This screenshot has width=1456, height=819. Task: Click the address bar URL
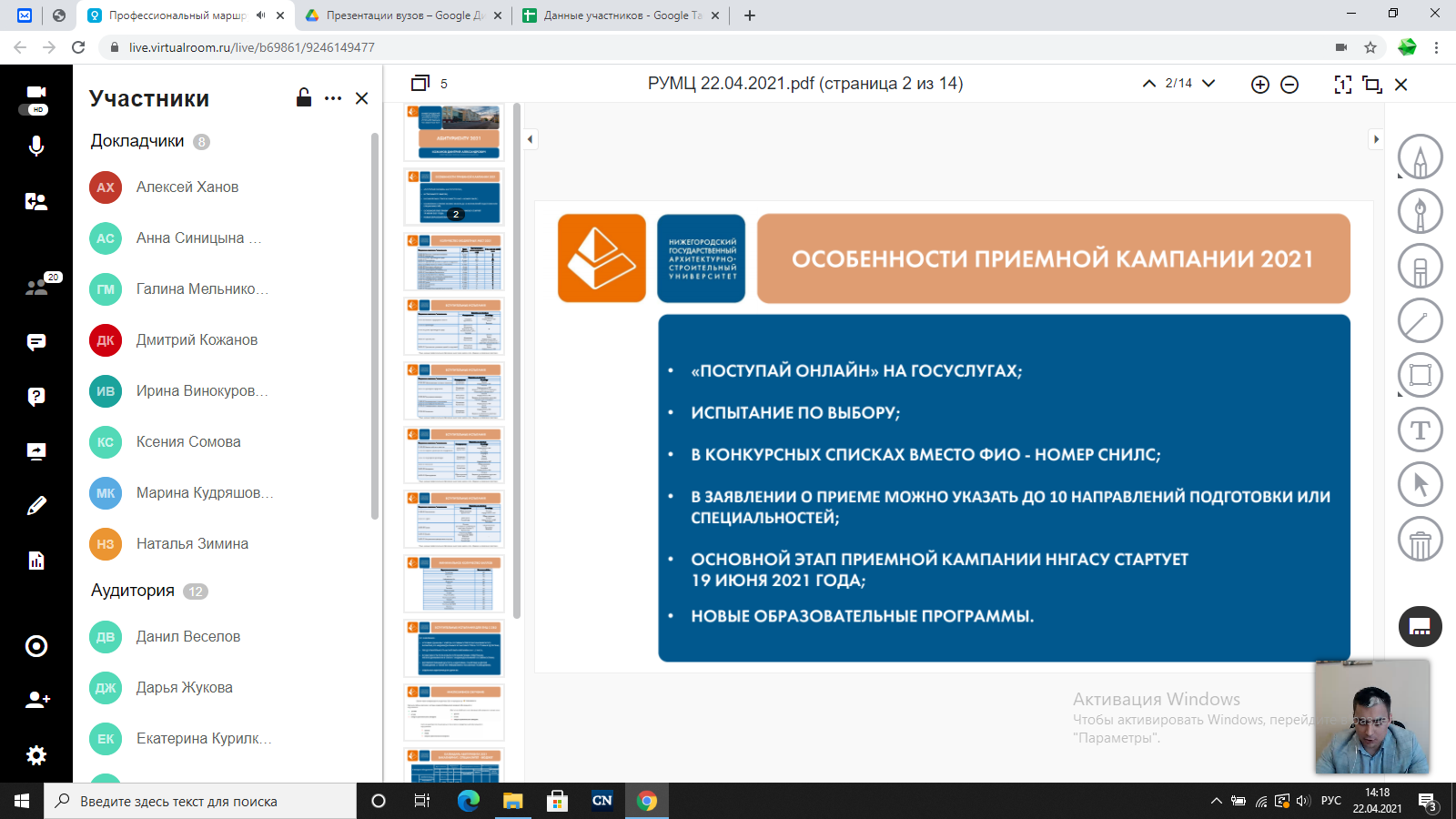pyautogui.click(x=252, y=47)
